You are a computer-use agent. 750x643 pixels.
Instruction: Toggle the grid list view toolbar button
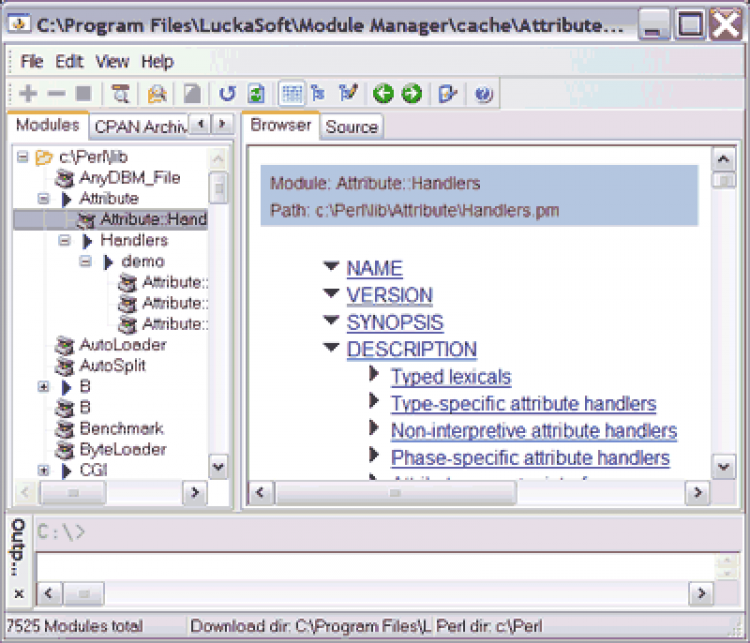[292, 93]
